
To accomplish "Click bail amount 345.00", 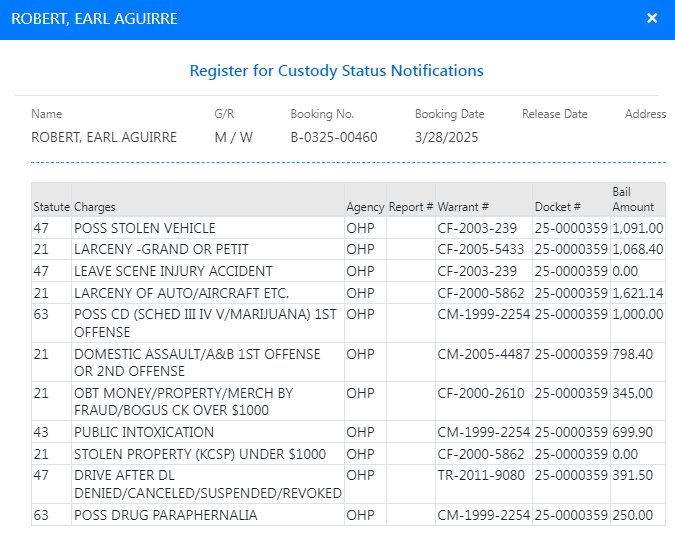I will pyautogui.click(x=632, y=393).
